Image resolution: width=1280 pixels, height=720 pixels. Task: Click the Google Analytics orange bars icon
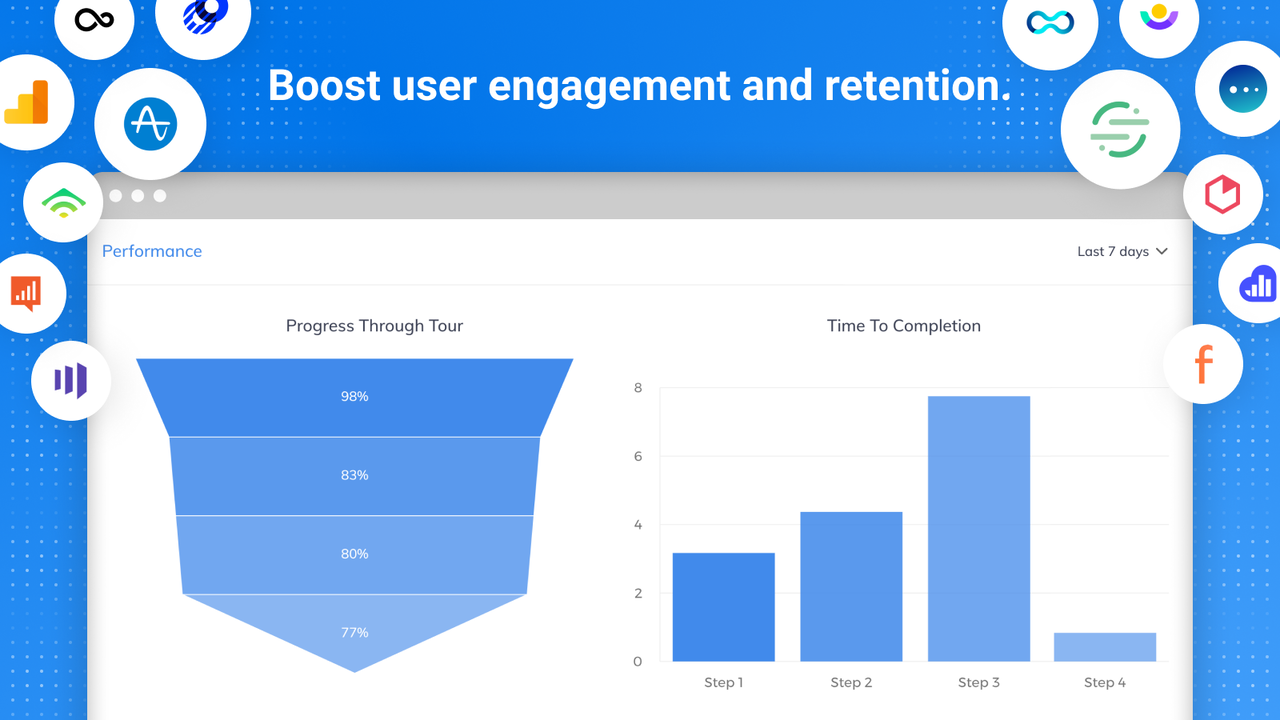click(26, 102)
